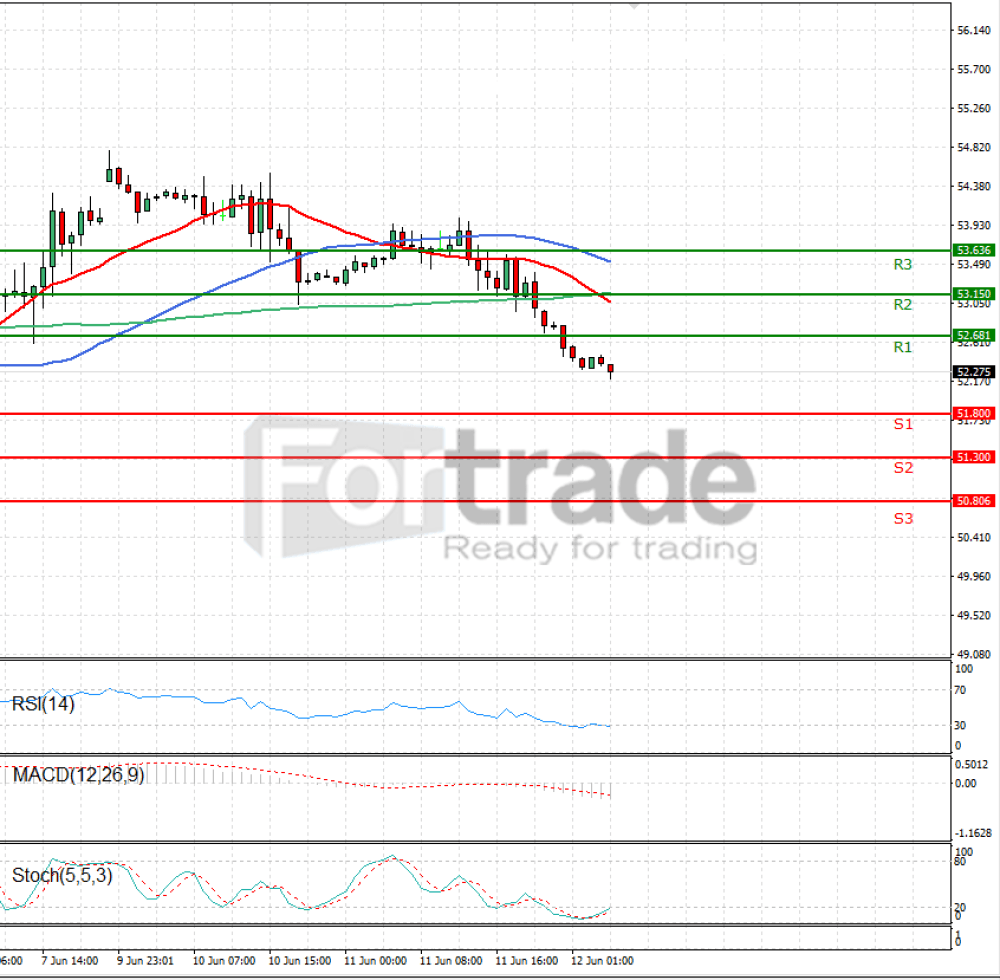Click the -1.1628 MACD scale value
The image size is (1000, 980).
point(973,833)
